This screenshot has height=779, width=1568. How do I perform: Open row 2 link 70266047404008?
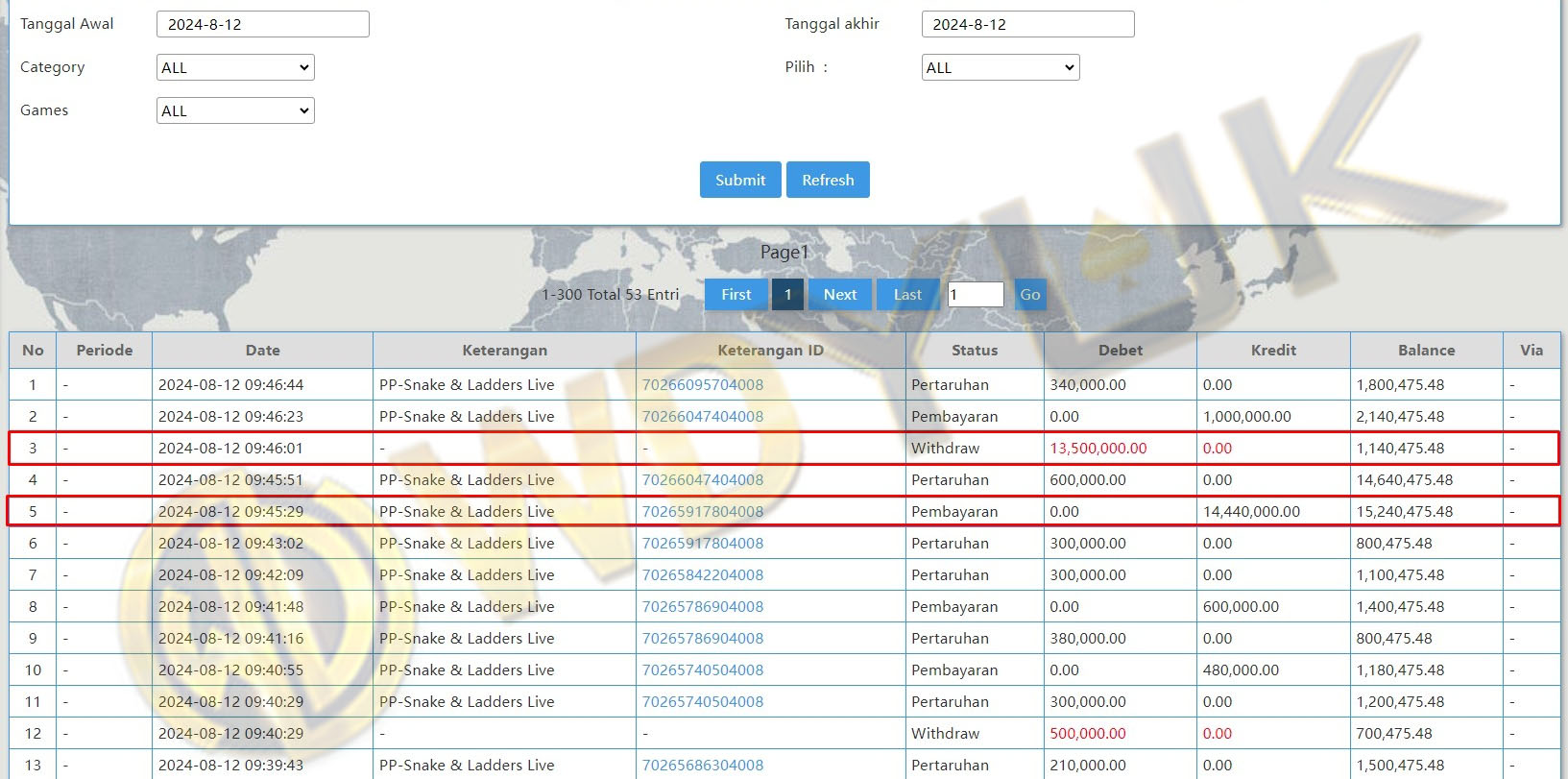[x=703, y=416]
